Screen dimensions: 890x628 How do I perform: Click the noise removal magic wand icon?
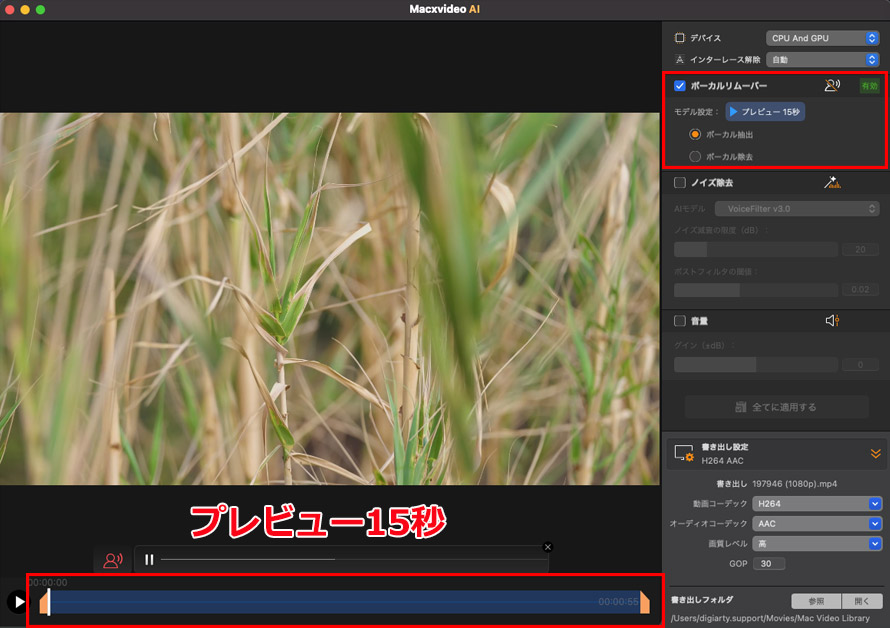(x=830, y=183)
